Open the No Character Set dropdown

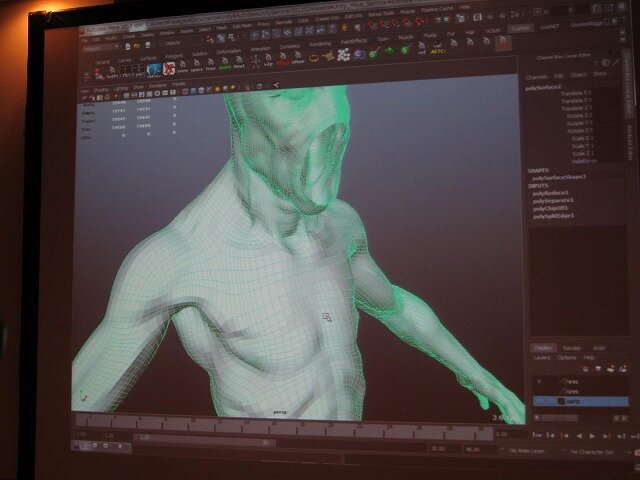[x=595, y=452]
